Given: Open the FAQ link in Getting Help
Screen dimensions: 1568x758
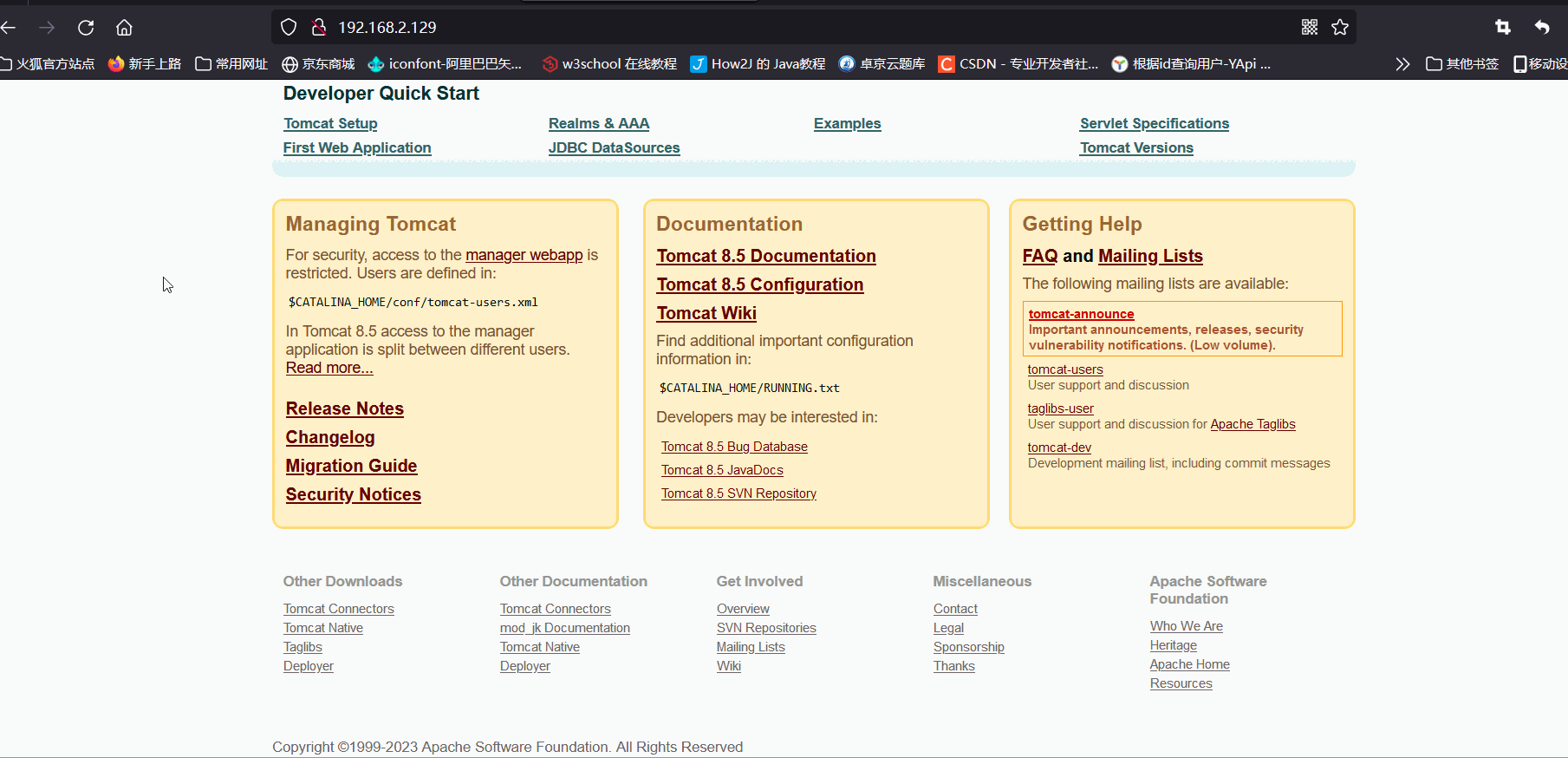Looking at the screenshot, I should 1040,256.
